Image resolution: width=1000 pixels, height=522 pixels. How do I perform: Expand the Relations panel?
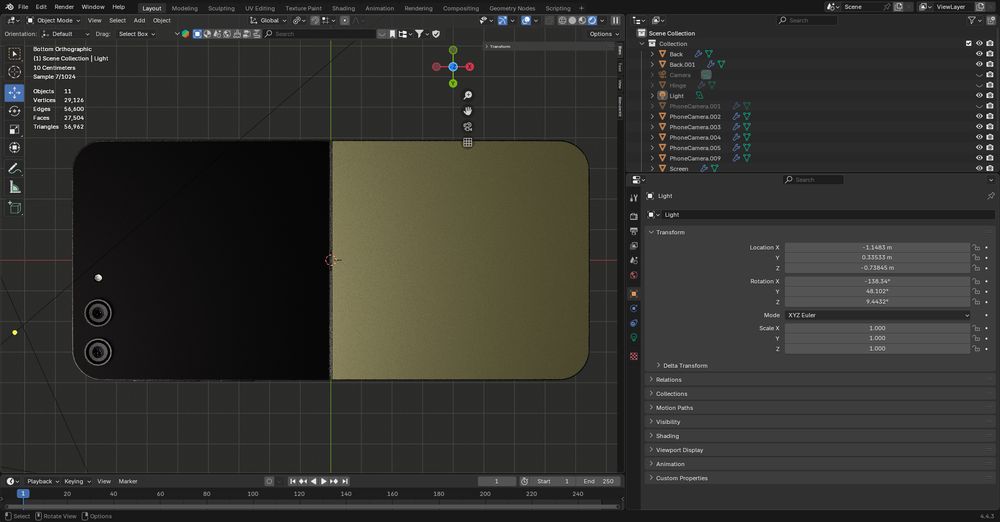coord(668,380)
